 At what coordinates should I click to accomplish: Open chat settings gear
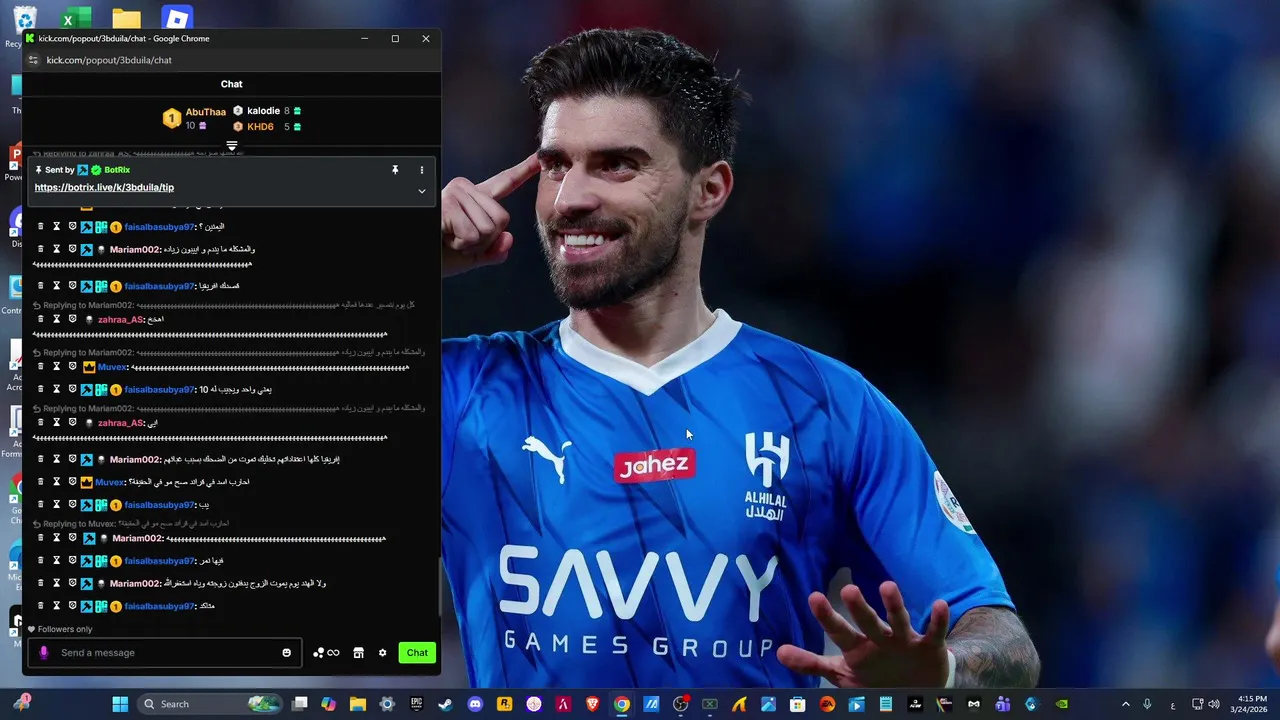382,653
